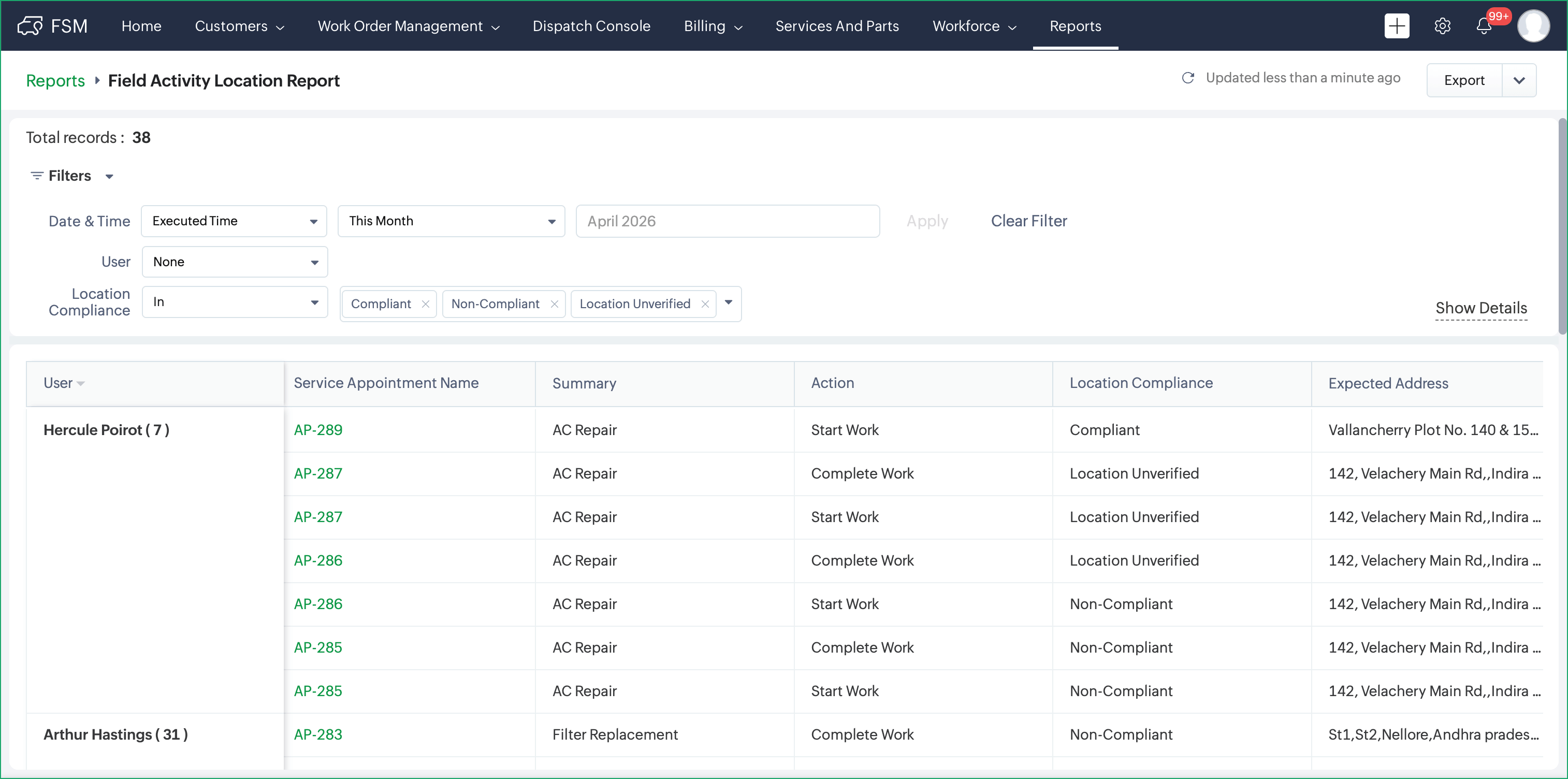Remove the Compliant filter tag
Screen dimensions: 1568x779
coord(426,304)
